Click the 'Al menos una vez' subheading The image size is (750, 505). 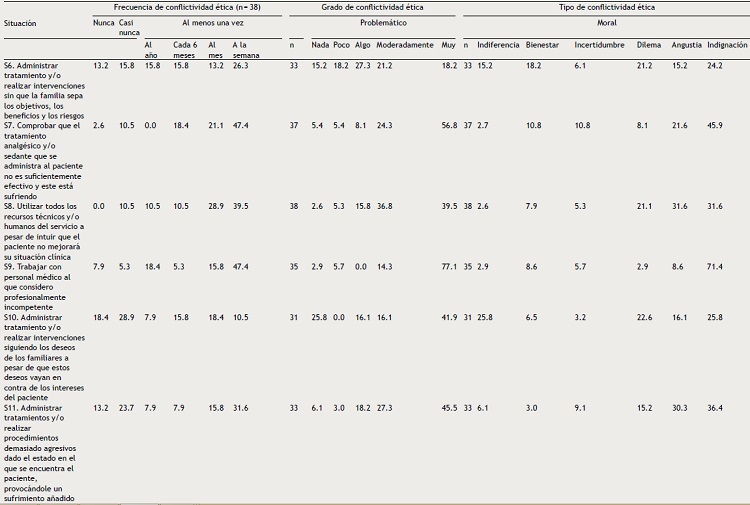(x=213, y=22)
